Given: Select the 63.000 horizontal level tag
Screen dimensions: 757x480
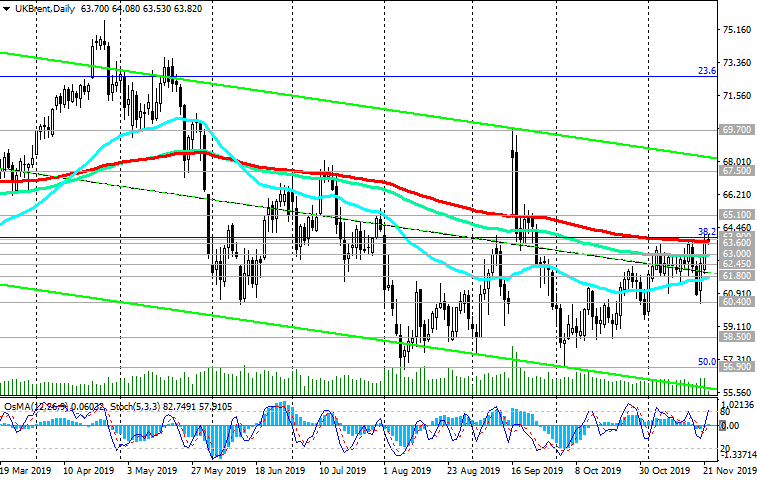Looking at the screenshot, I should pyautogui.click(x=736, y=254).
